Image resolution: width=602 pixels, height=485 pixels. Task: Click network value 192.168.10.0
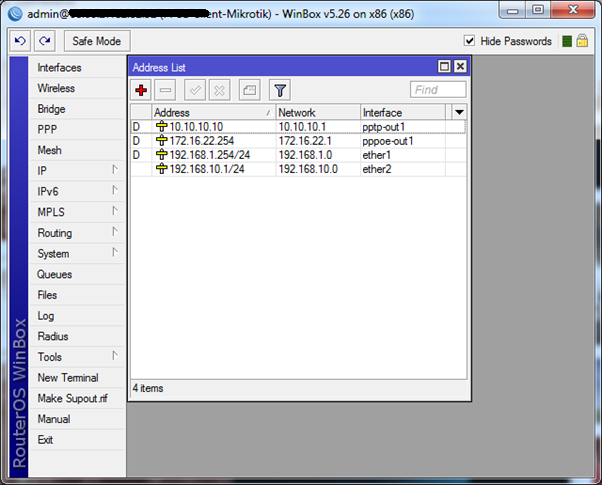coord(308,169)
